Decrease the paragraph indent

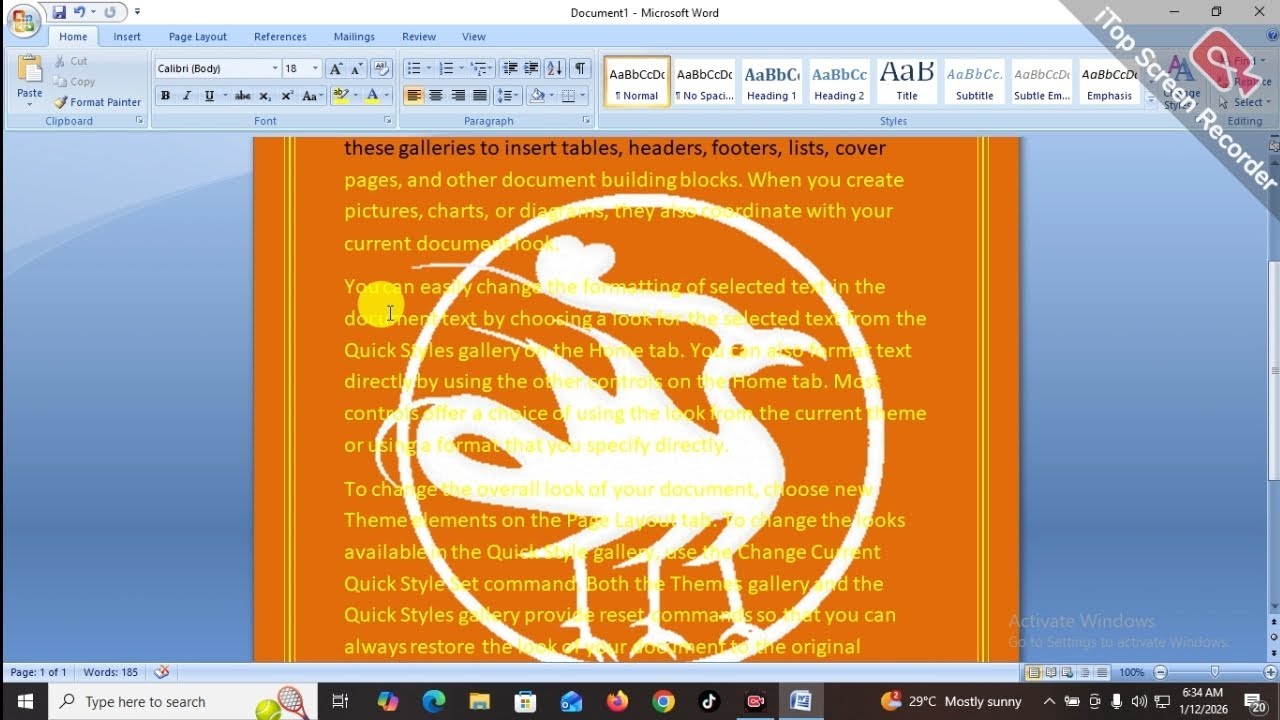510,69
